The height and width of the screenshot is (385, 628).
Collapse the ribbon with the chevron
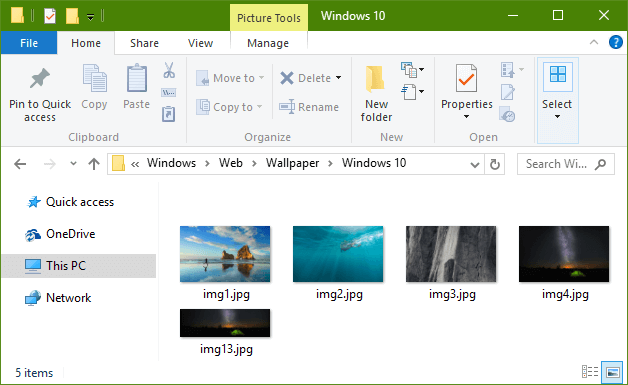pyautogui.click(x=594, y=42)
